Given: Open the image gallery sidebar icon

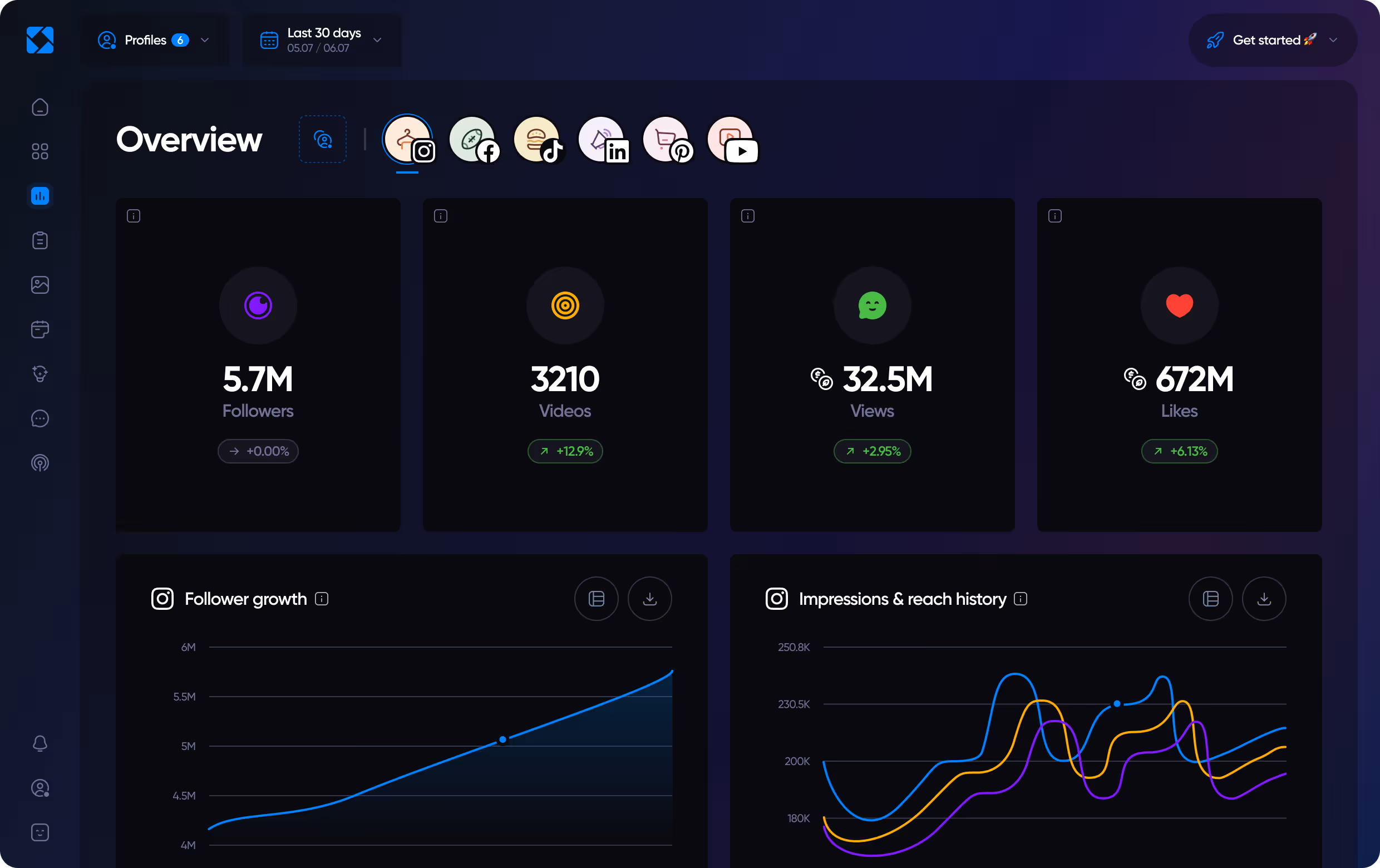Looking at the screenshot, I should click(40, 285).
